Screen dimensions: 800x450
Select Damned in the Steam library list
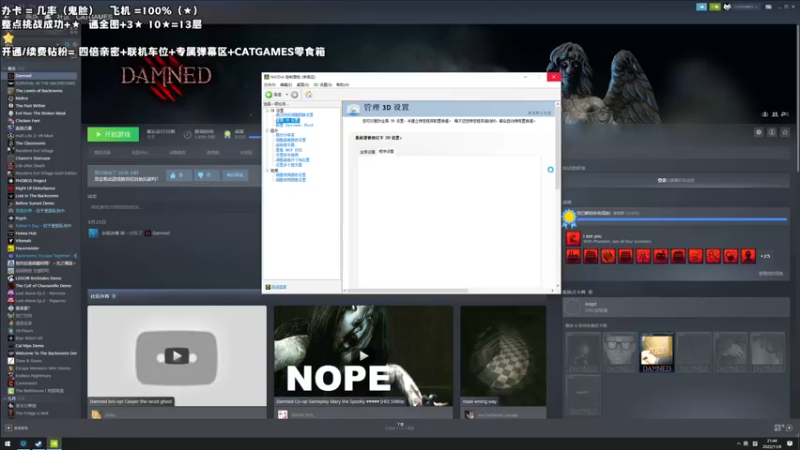pyautogui.click(x=42, y=76)
